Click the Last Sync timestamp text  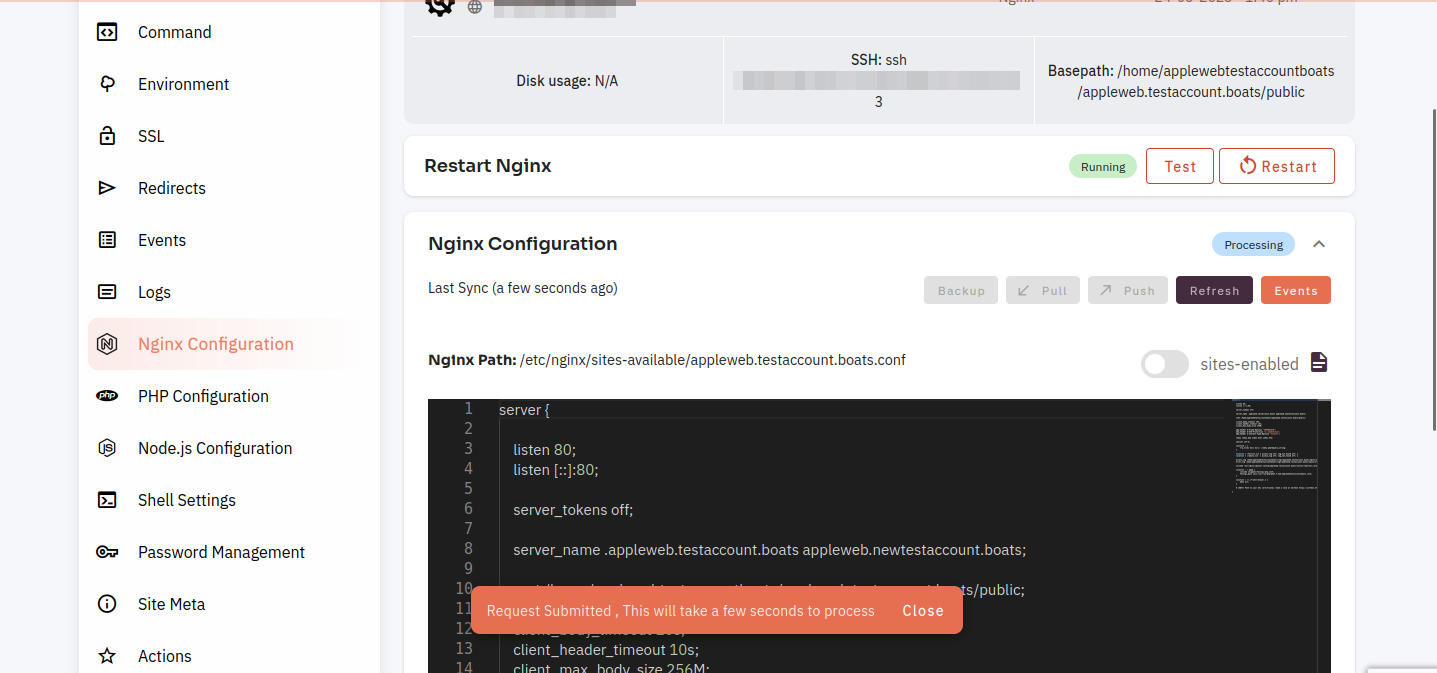(523, 288)
